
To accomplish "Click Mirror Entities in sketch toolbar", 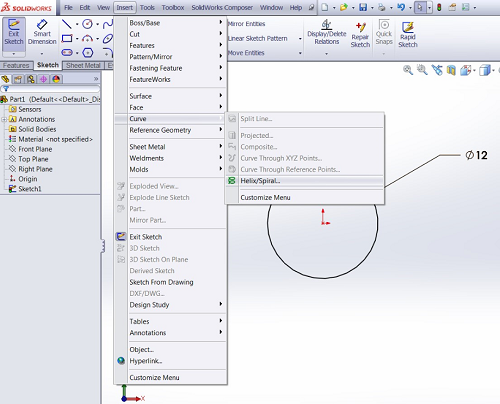I will 247,24.
